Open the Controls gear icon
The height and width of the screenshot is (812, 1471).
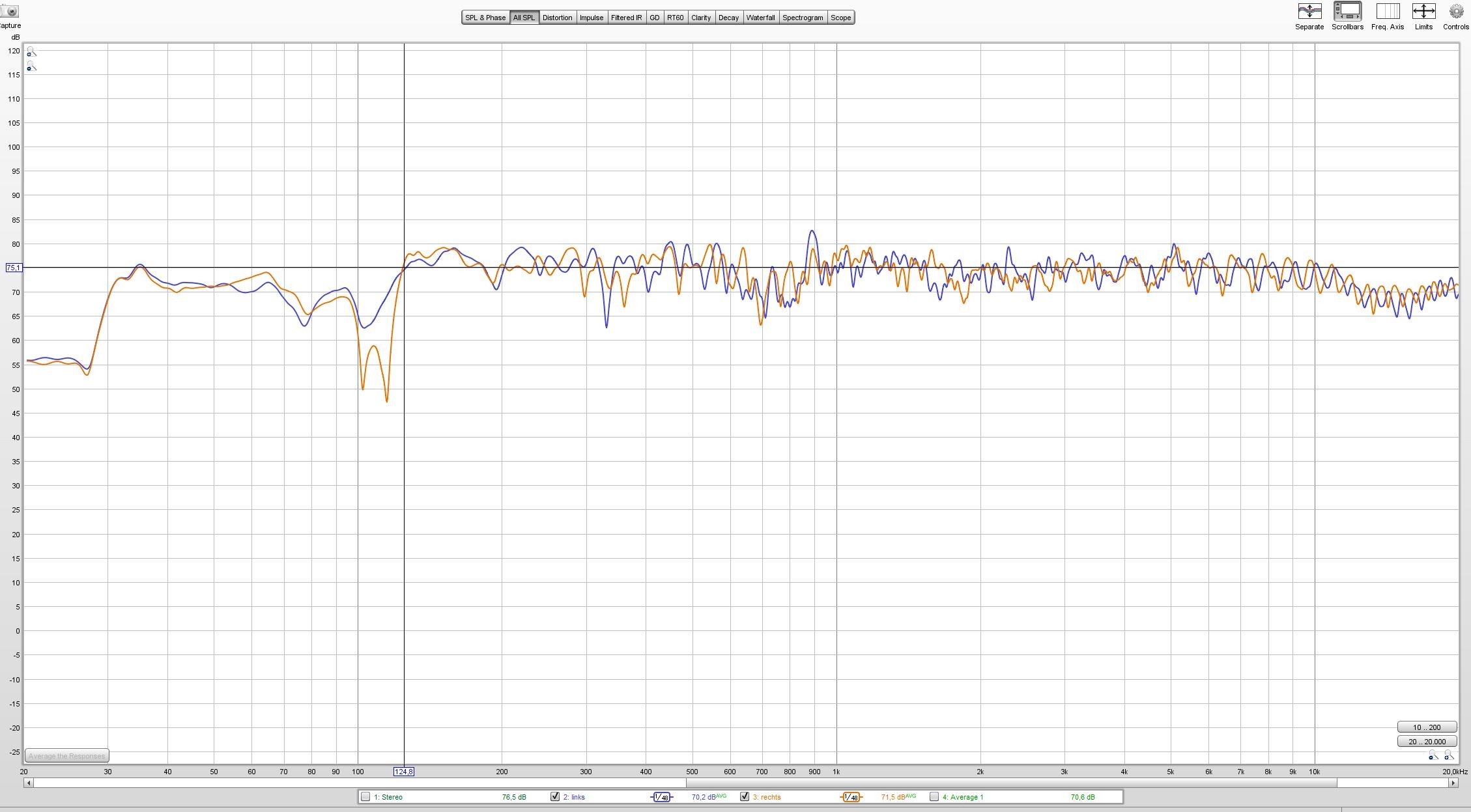(1456, 12)
